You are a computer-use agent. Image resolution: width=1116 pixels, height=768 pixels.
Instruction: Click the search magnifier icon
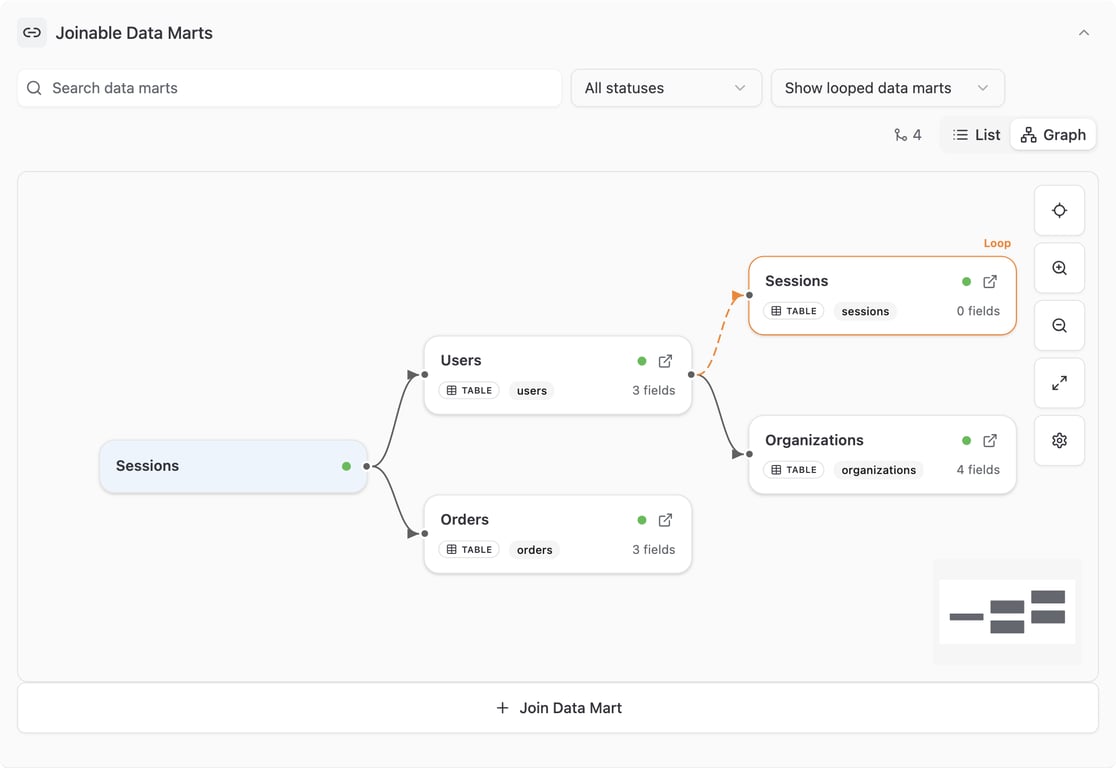pos(34,88)
